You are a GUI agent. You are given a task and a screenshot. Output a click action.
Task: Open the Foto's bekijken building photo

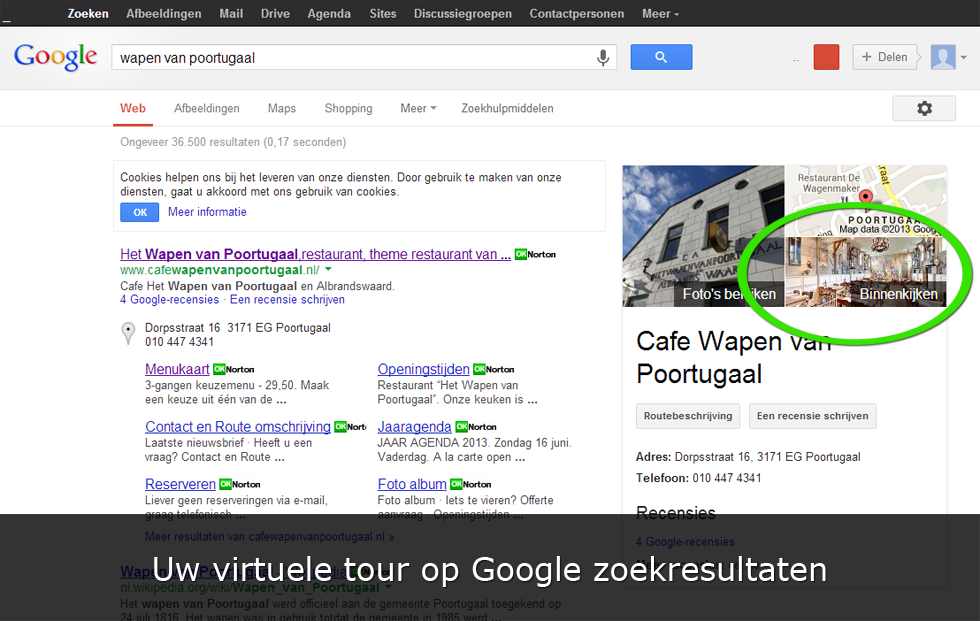(703, 236)
